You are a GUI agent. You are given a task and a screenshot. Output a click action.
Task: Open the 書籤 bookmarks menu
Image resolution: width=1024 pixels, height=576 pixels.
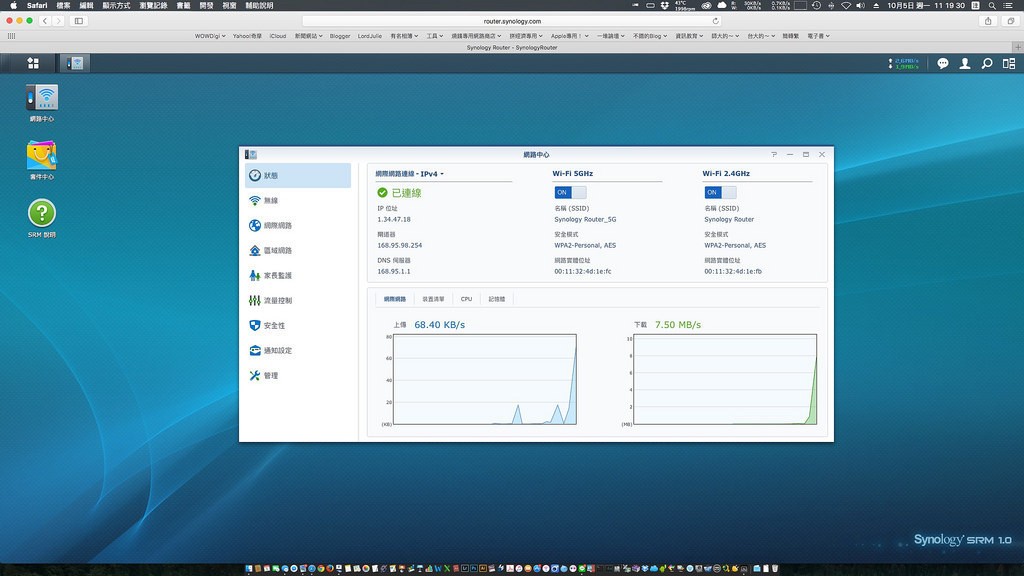[184, 5]
